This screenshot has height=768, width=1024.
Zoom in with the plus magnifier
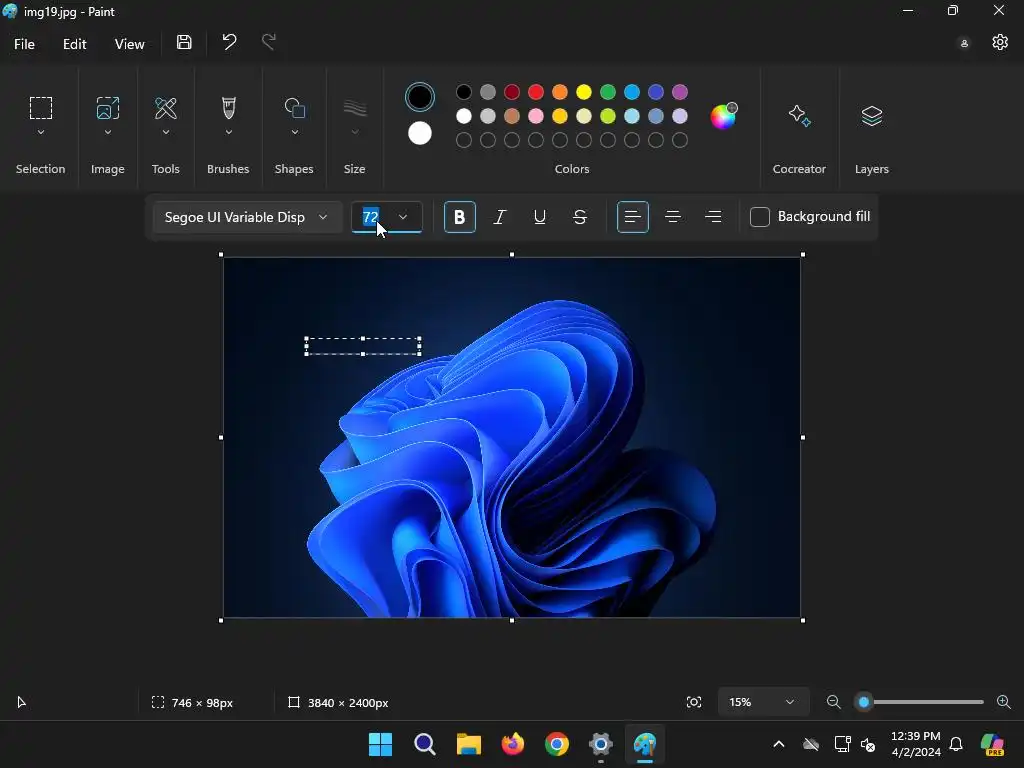(x=1004, y=702)
